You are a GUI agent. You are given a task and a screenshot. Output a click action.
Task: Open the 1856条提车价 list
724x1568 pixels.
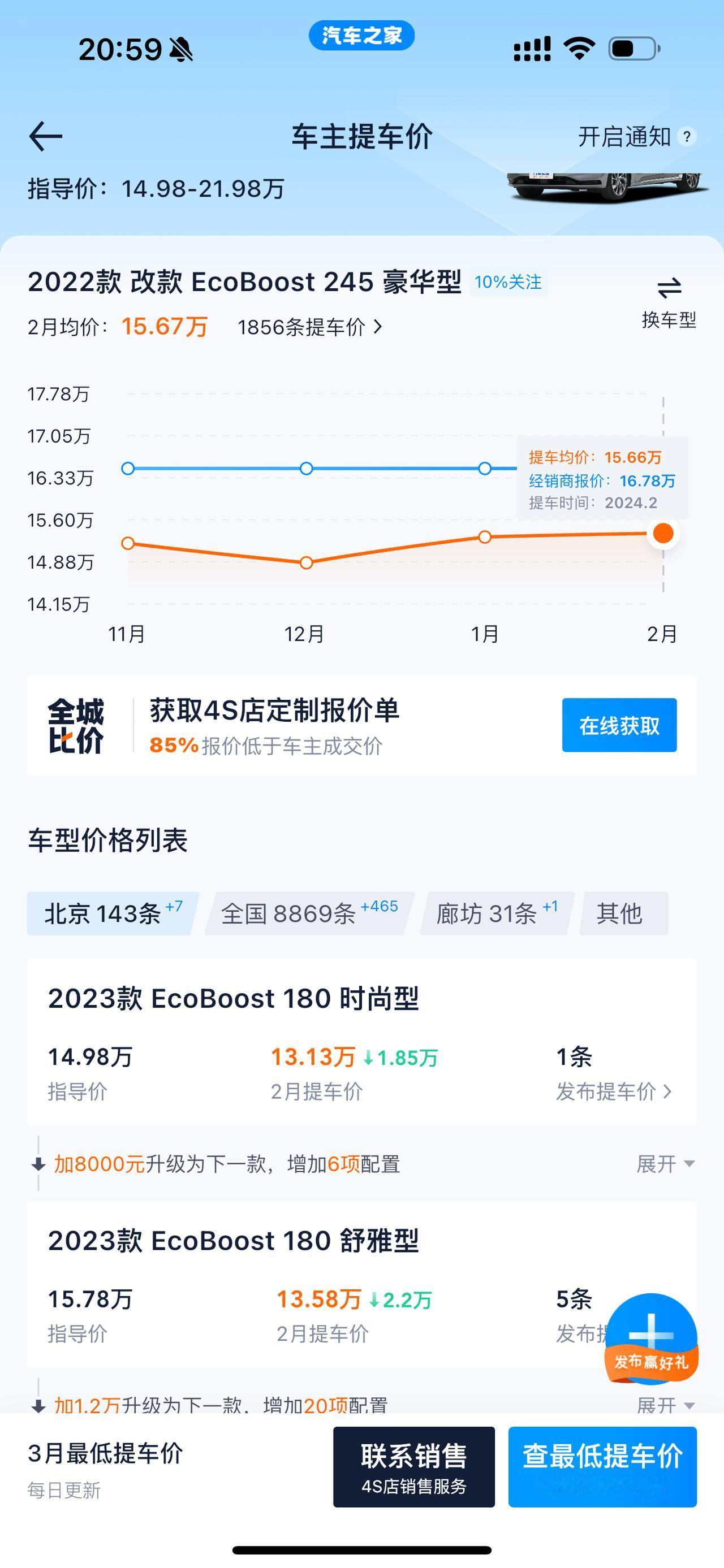point(309,327)
